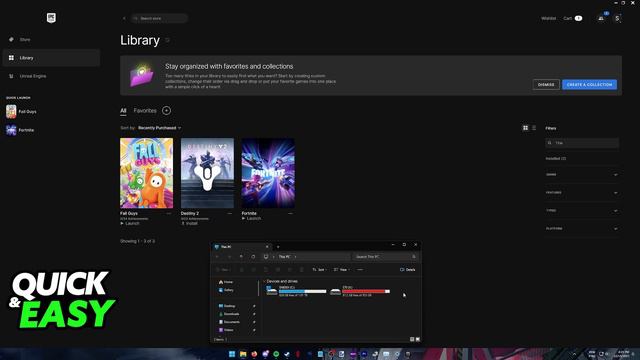
Task: Switch to the Favorites tab
Action: coord(145,111)
